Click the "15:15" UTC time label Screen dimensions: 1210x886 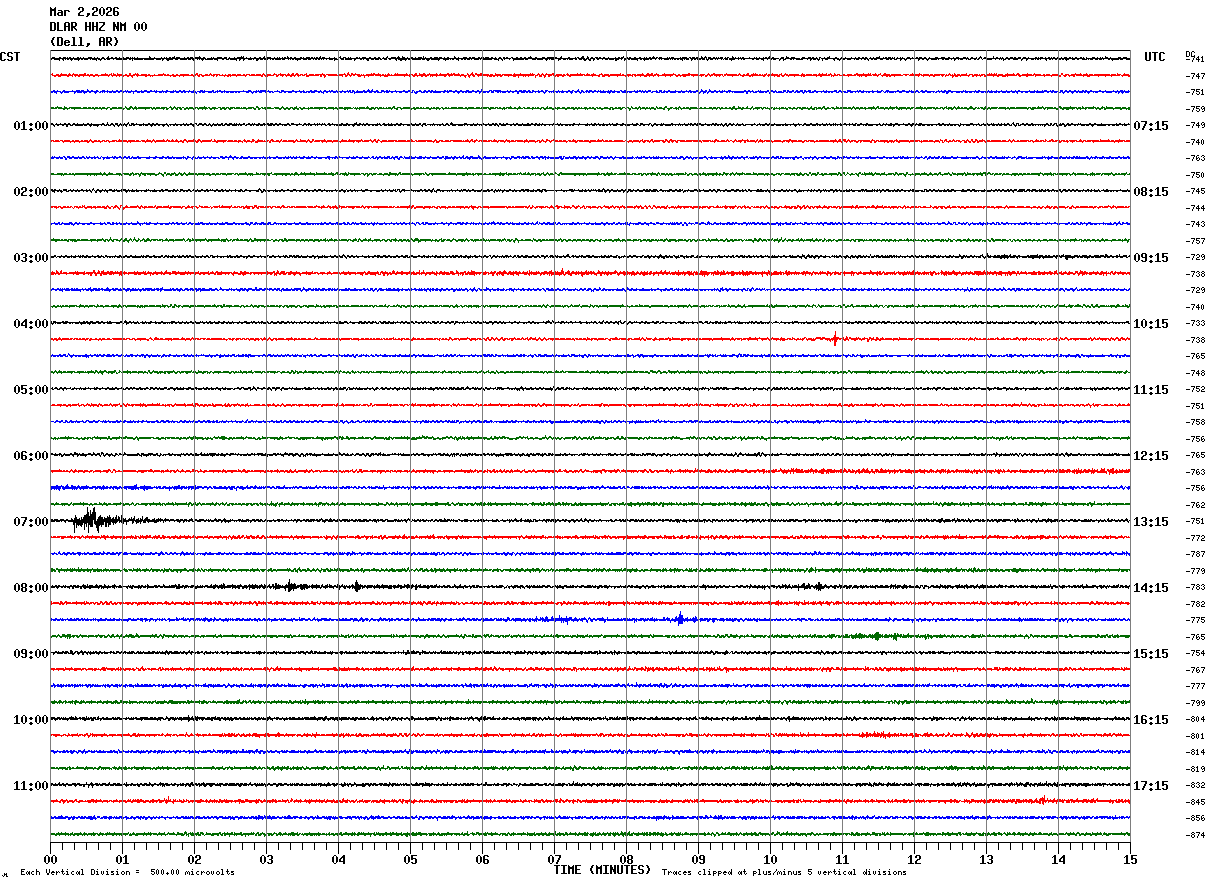pyautogui.click(x=1151, y=654)
